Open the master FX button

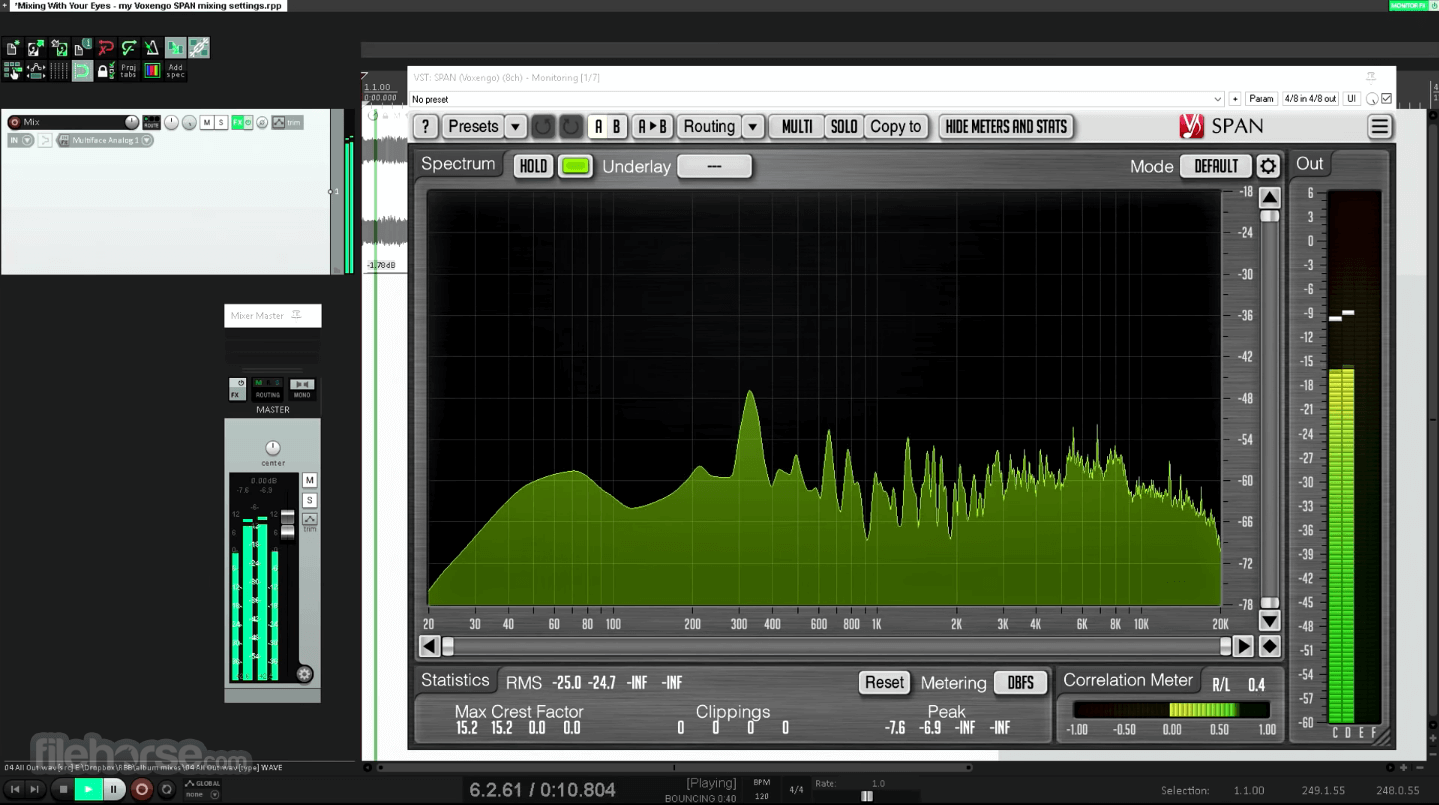tap(237, 389)
